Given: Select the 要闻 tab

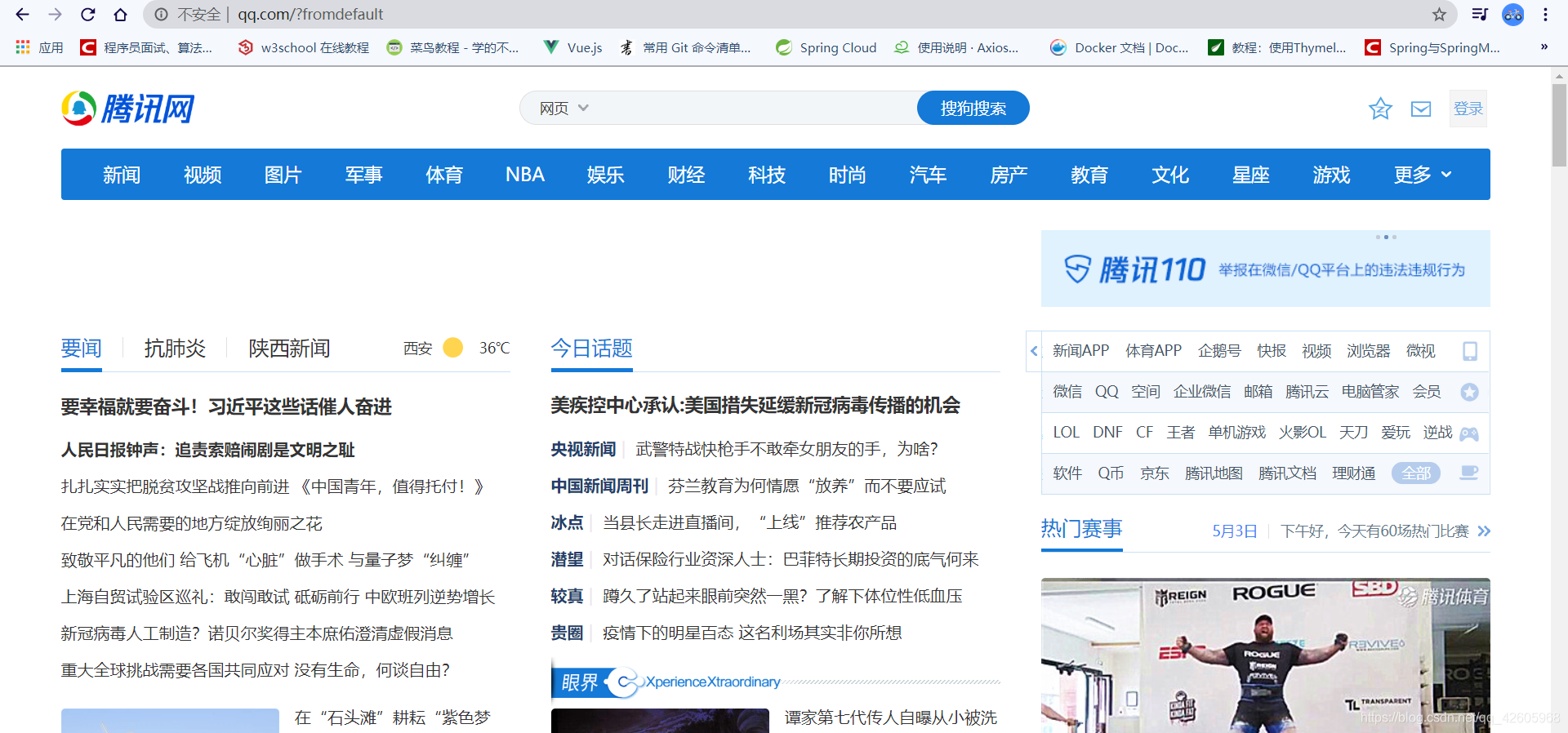Looking at the screenshot, I should click(82, 349).
